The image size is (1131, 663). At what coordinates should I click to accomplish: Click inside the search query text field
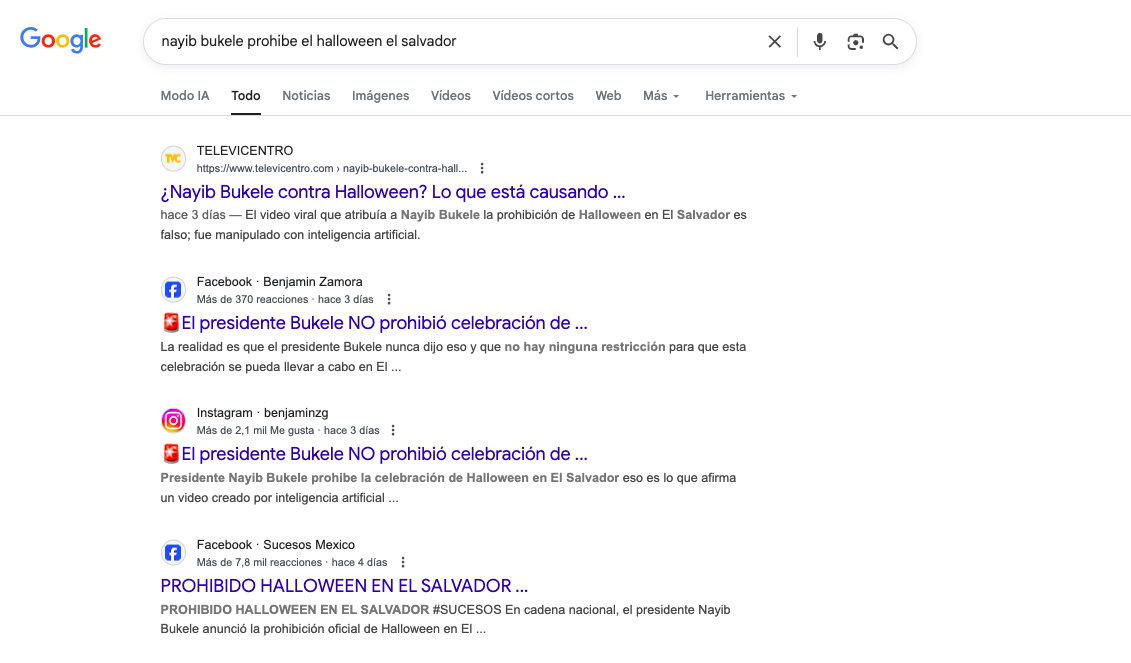[x=450, y=41]
